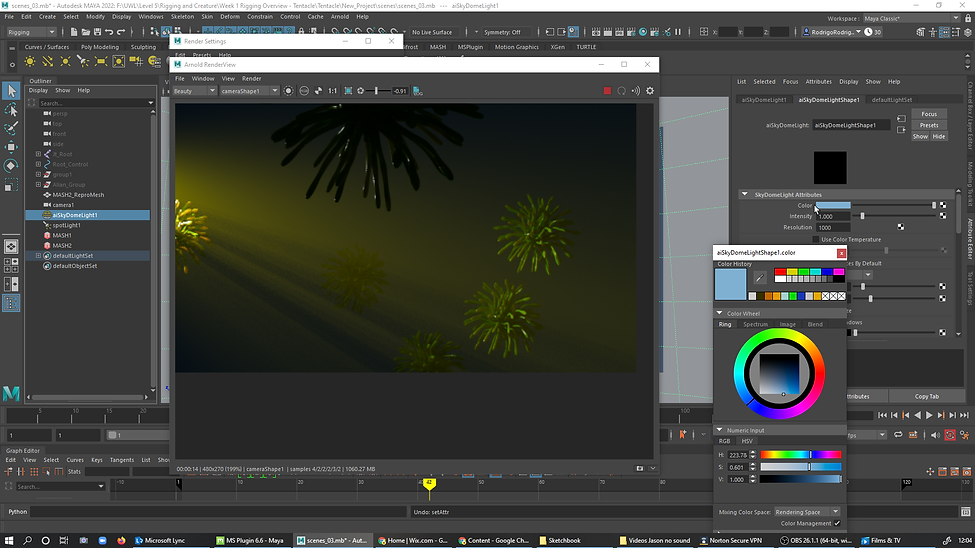Go to start of playback range

point(882,416)
